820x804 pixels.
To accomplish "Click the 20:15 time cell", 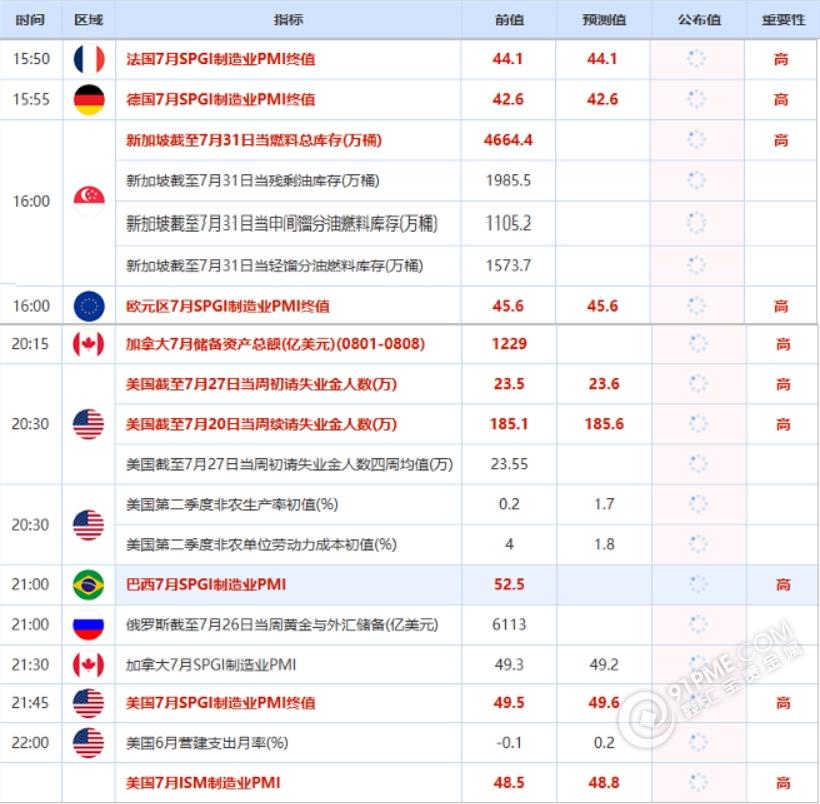I will 30,344.
